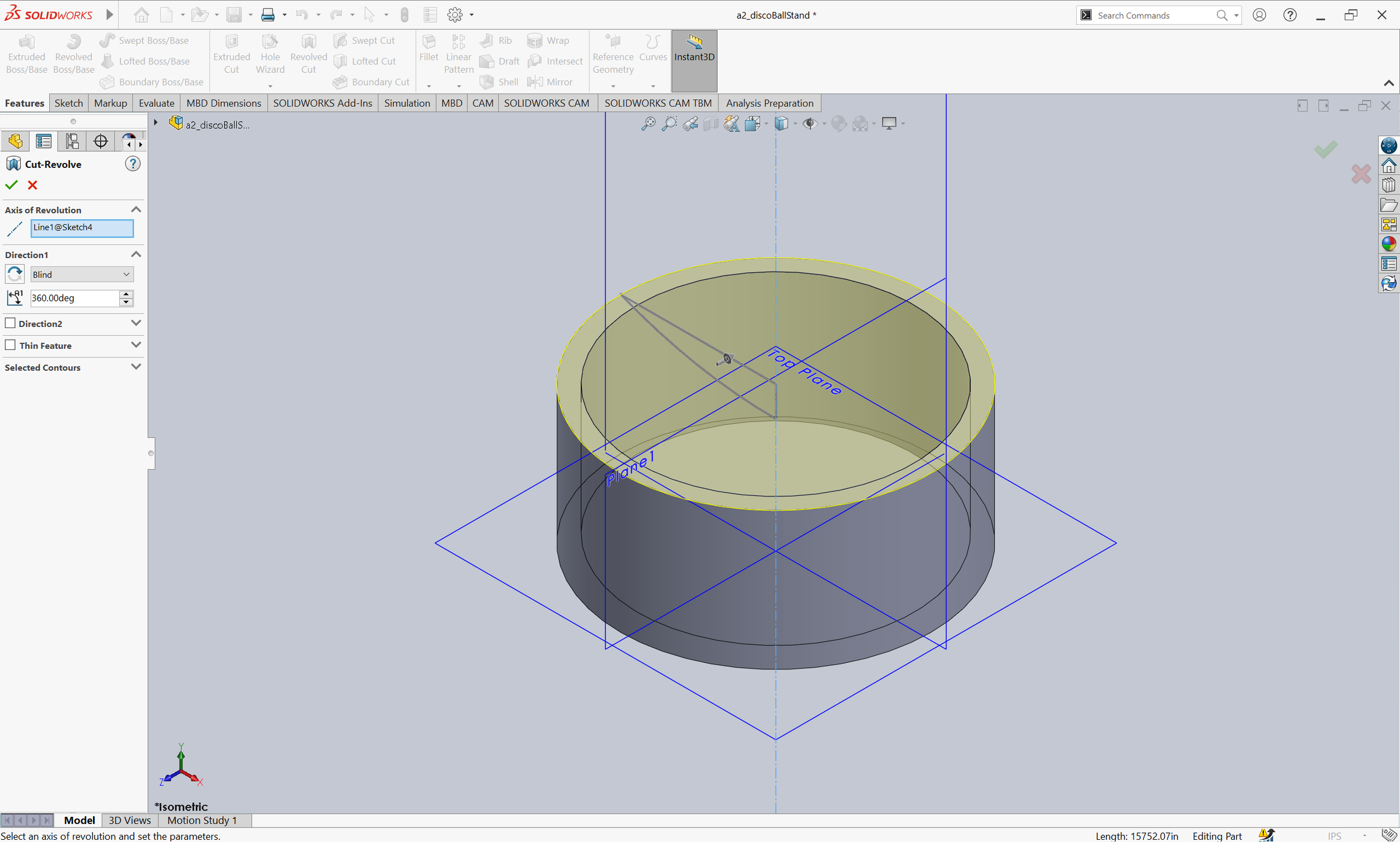Expand the Selected Contours section
This screenshot has width=1400, height=842.
(x=136, y=367)
